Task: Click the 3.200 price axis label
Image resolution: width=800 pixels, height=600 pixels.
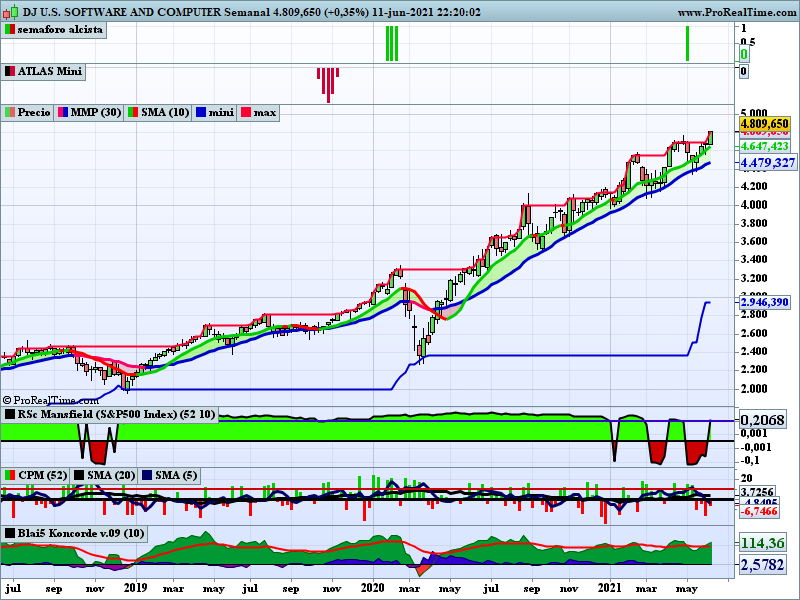Action: 754,278
